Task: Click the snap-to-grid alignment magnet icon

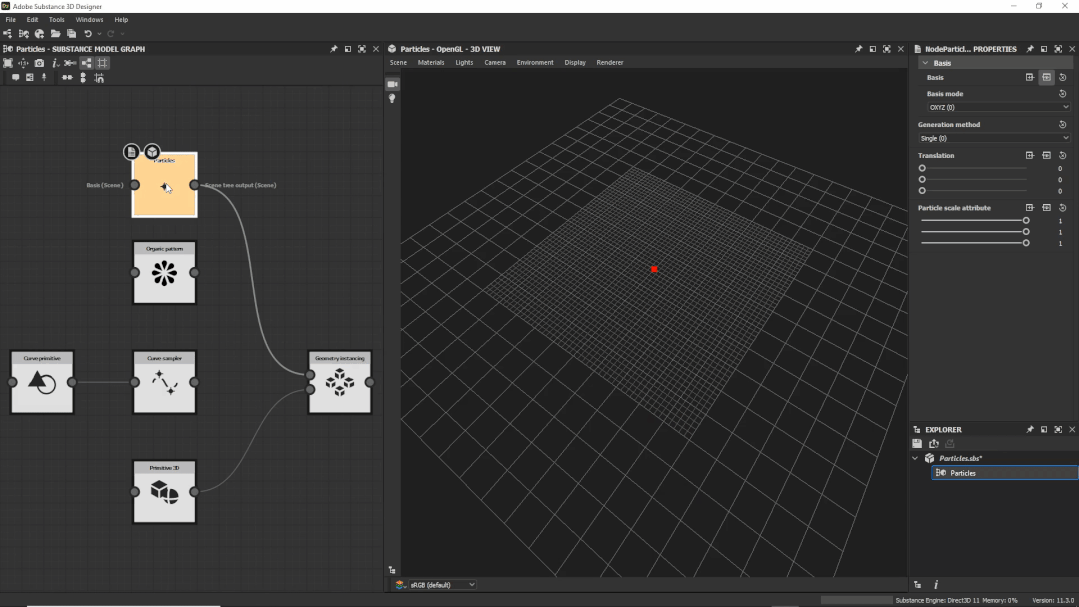Action: point(99,78)
